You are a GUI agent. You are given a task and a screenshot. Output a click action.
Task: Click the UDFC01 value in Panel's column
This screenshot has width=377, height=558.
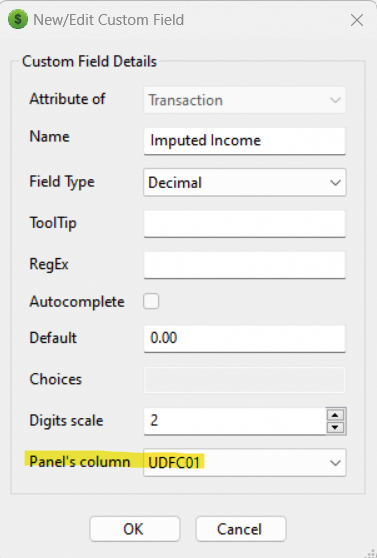click(x=174, y=463)
